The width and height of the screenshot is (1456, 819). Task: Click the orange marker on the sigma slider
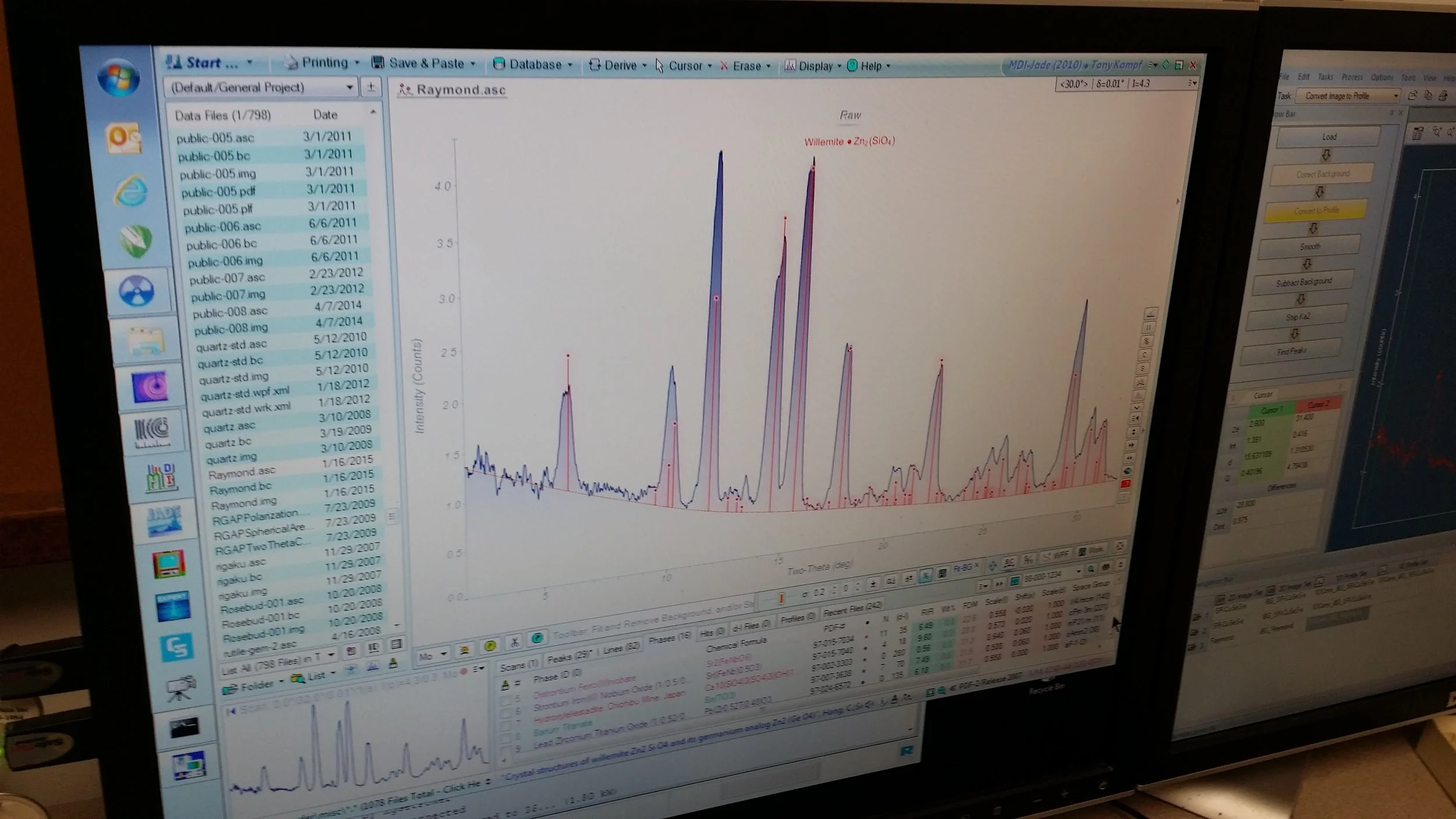coord(780,598)
